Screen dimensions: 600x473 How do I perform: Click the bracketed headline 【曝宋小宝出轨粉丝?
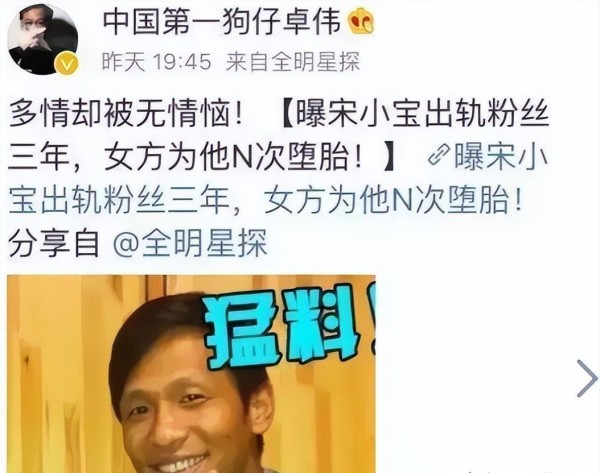414,113
